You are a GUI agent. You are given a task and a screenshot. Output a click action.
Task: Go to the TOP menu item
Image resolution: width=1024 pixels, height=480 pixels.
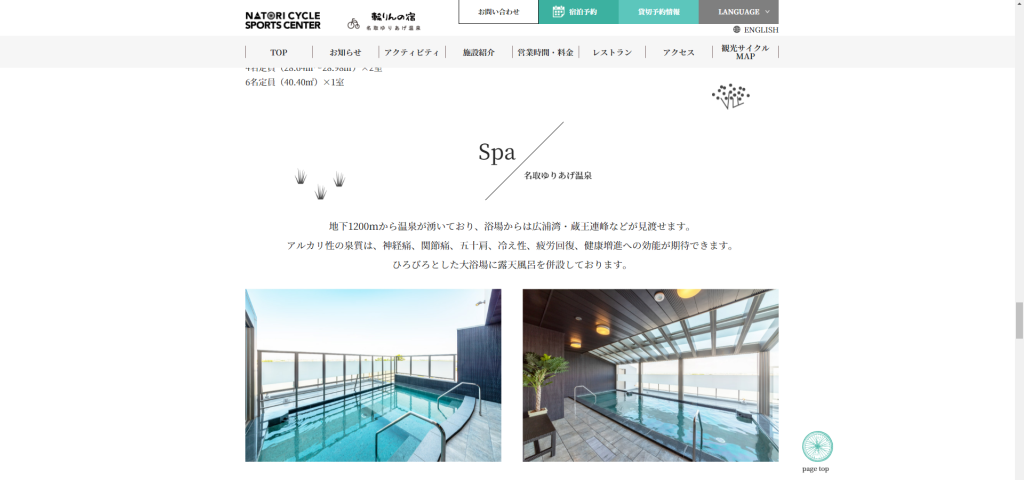[279, 52]
